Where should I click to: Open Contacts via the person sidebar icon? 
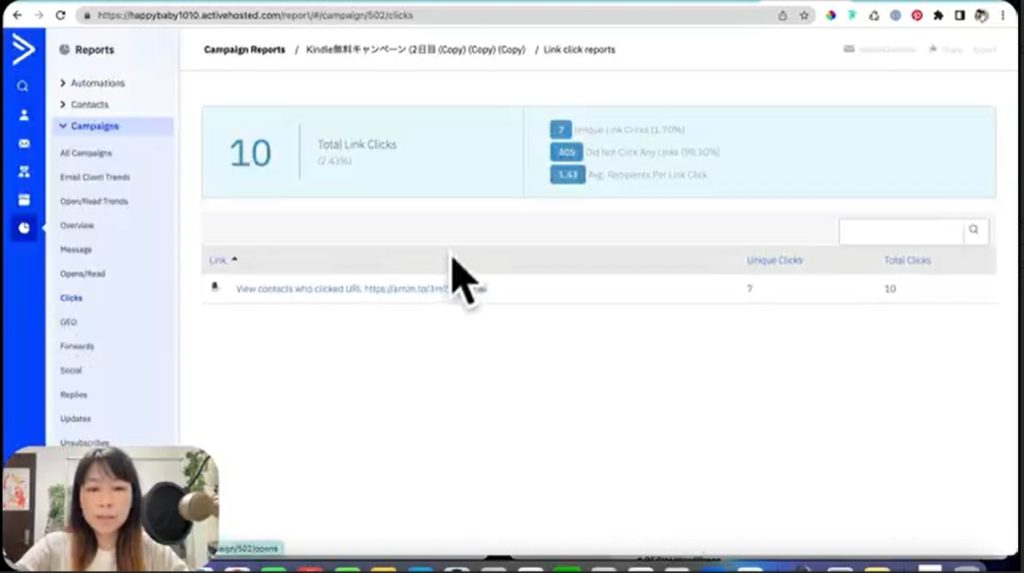click(23, 115)
